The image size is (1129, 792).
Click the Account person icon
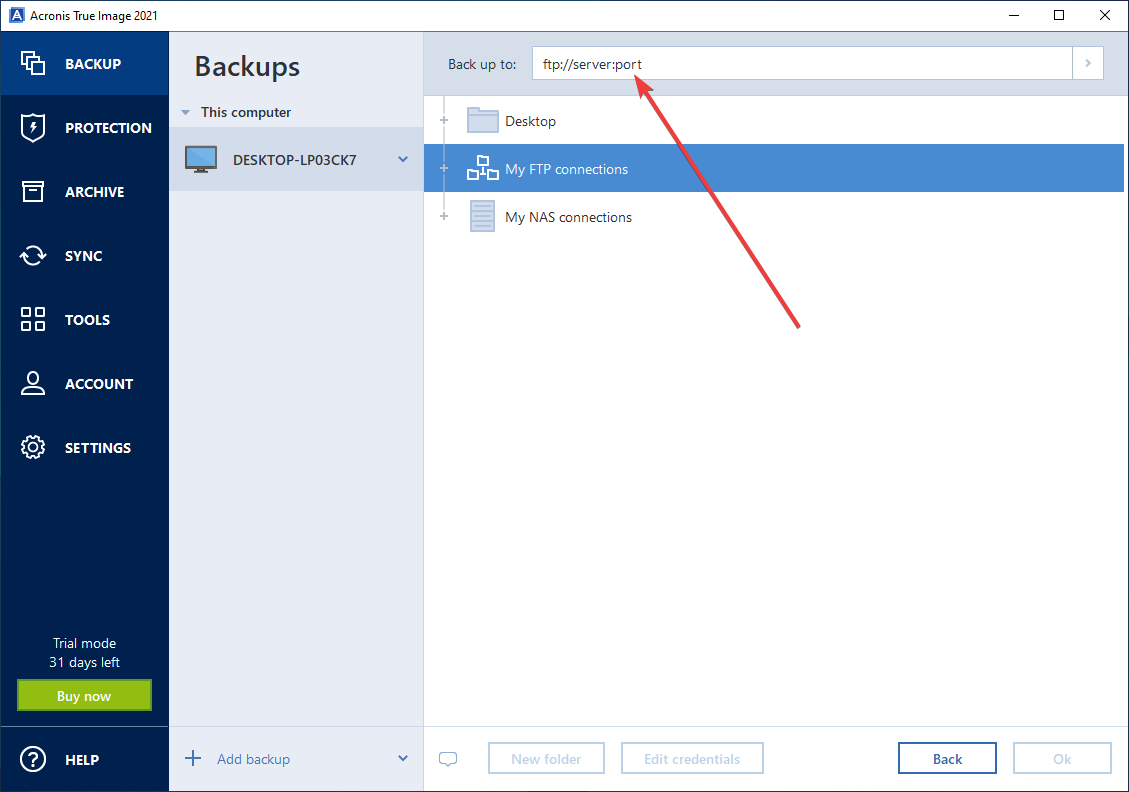click(x=33, y=383)
